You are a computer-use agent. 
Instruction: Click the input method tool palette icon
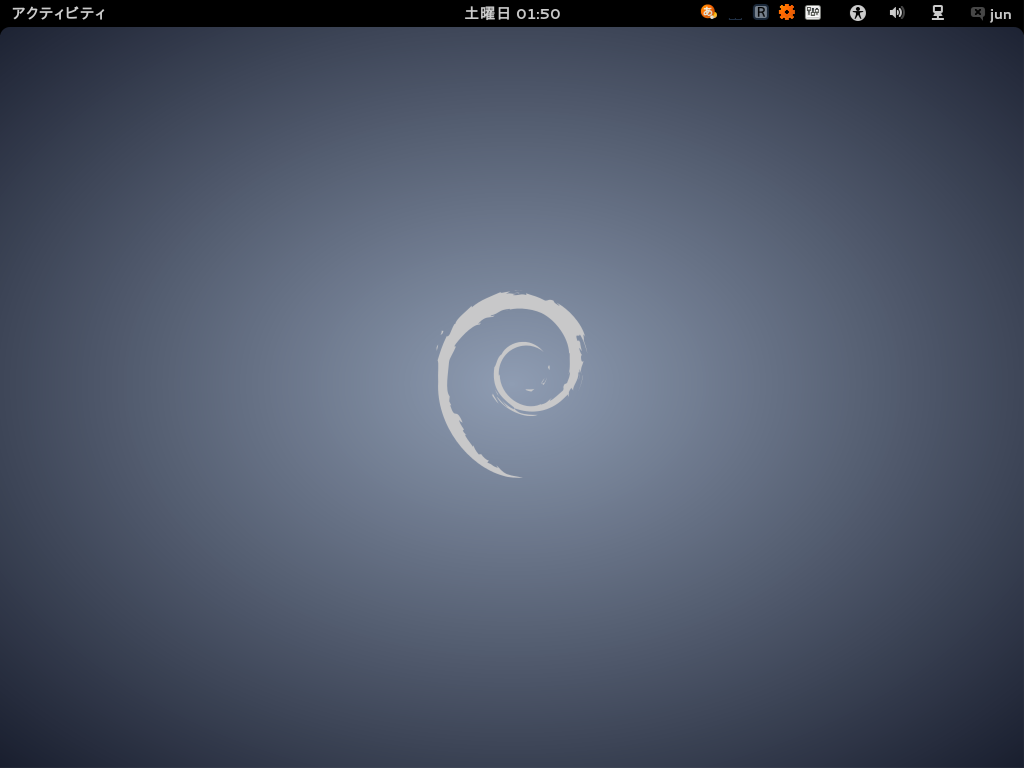[x=813, y=12]
